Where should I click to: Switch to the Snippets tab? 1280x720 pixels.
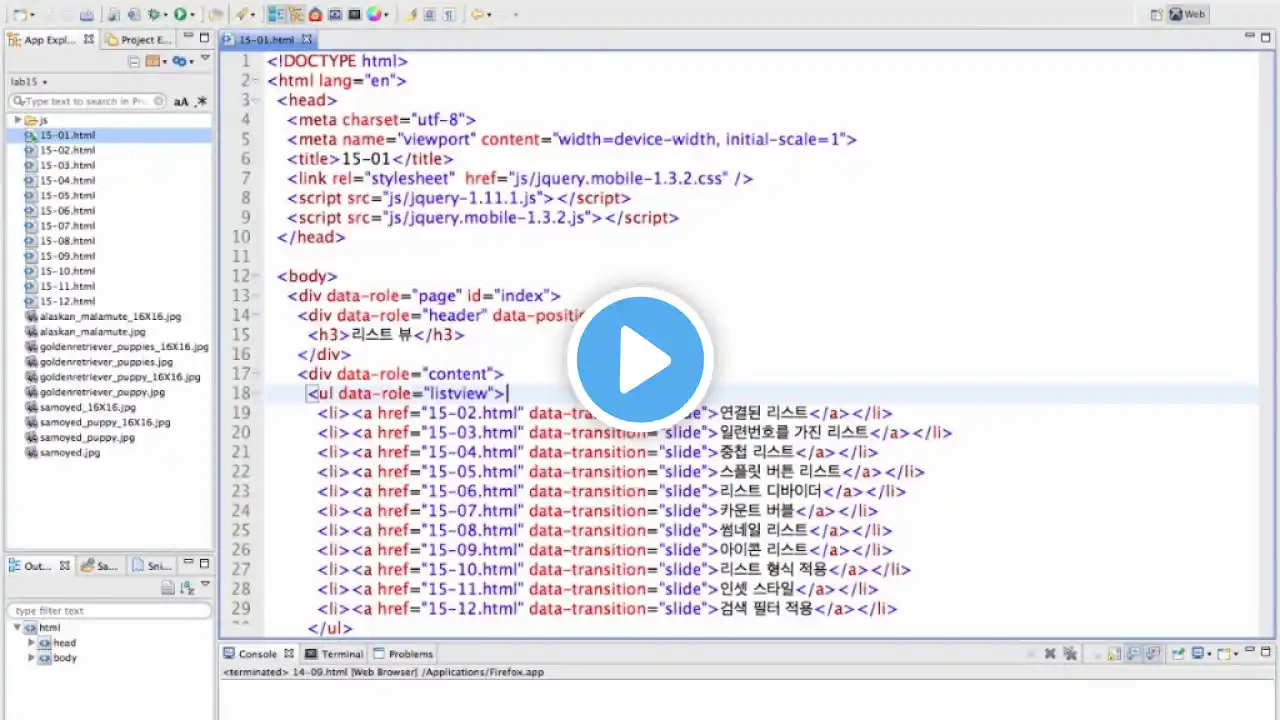tap(153, 566)
